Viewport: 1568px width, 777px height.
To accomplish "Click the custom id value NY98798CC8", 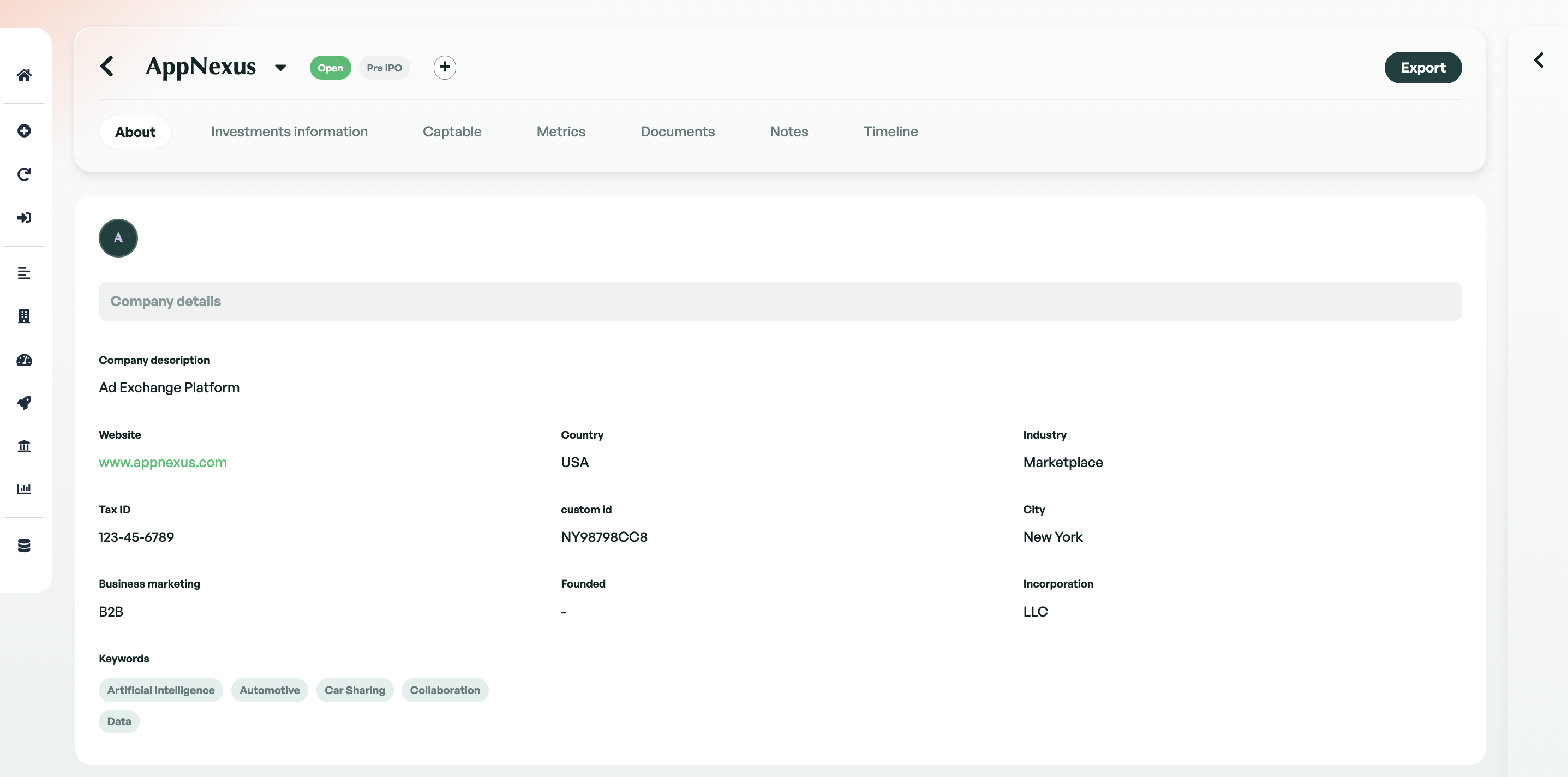I will pos(604,537).
